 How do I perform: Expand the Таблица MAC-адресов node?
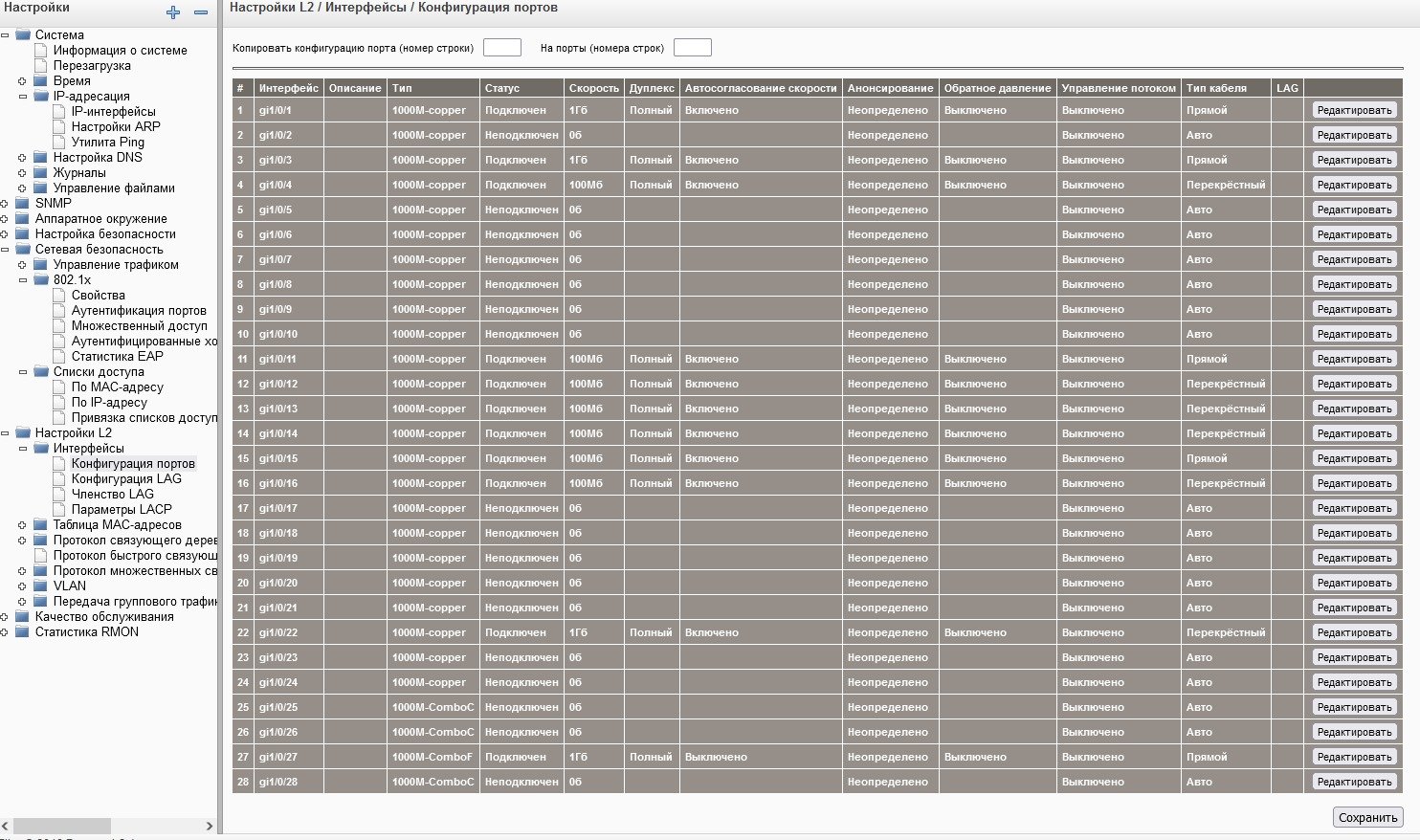click(x=22, y=525)
